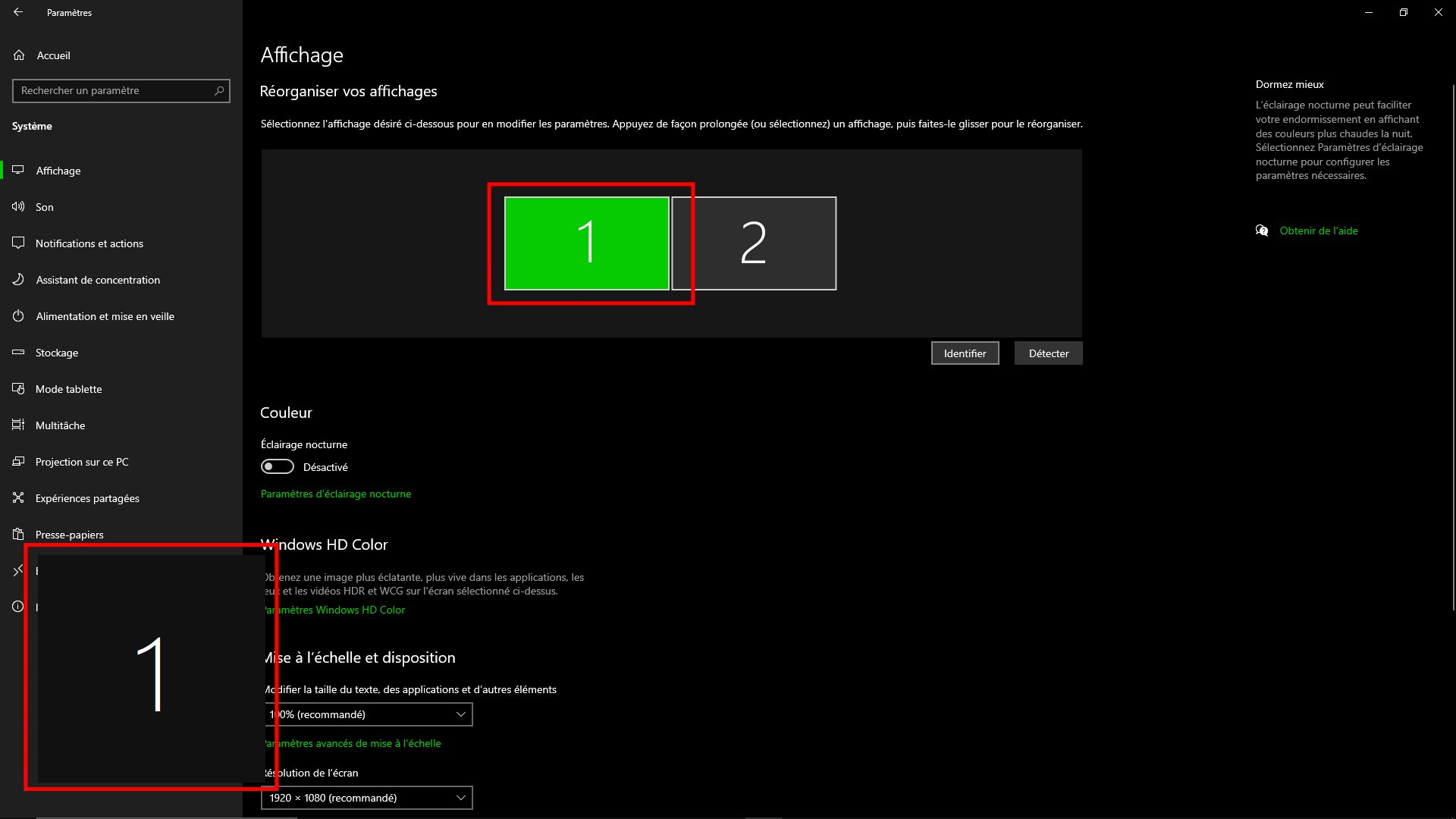
Task: Click the Accueil home icon
Action: 19,55
